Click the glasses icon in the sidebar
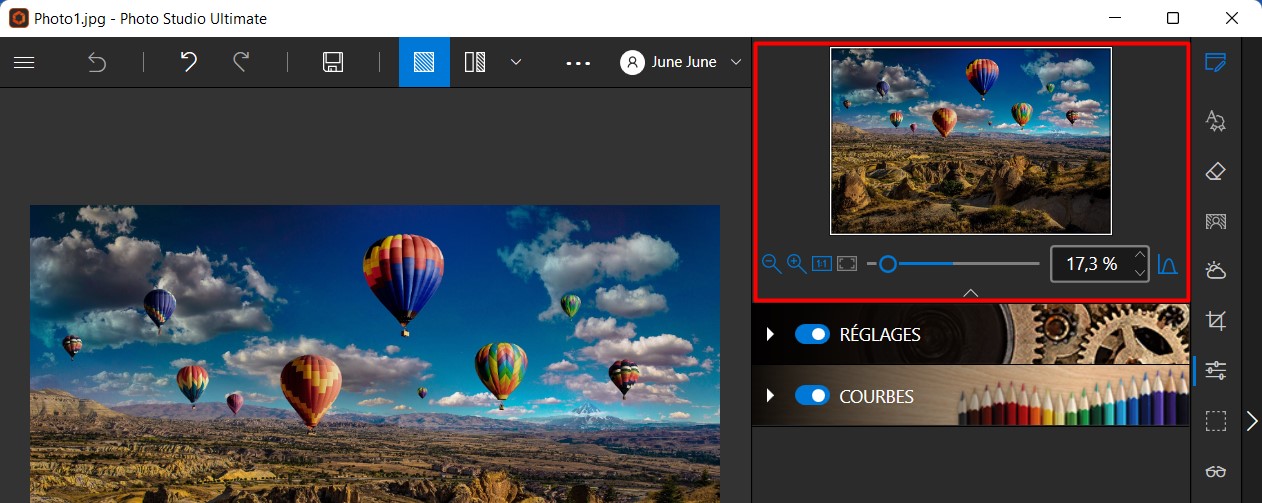The height and width of the screenshot is (503, 1262). click(x=1216, y=471)
